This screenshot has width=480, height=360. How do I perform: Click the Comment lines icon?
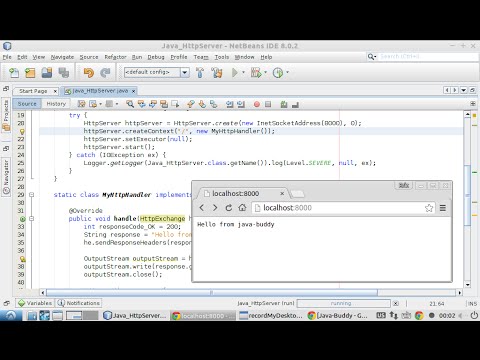point(284,104)
